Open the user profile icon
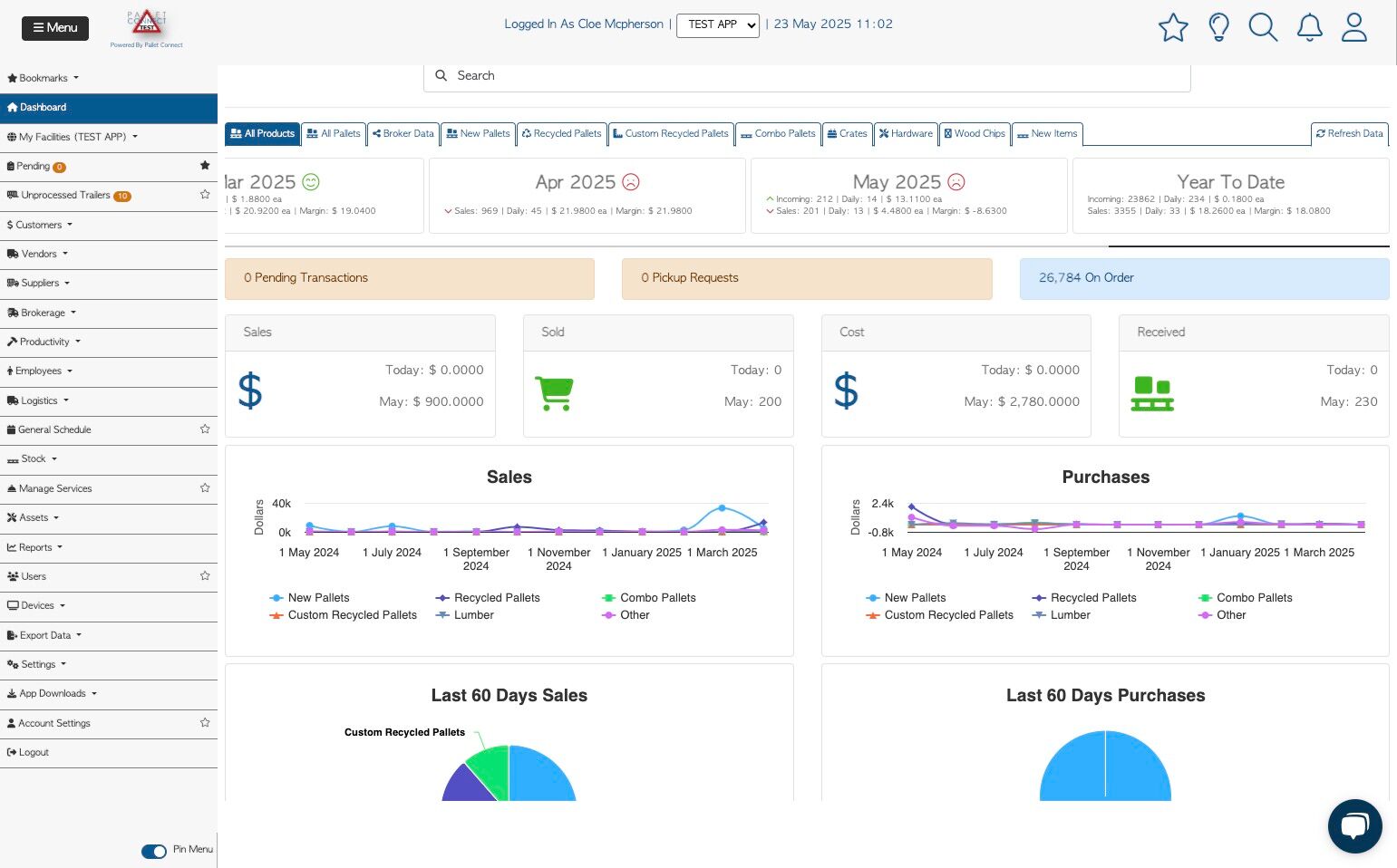 1354,27
